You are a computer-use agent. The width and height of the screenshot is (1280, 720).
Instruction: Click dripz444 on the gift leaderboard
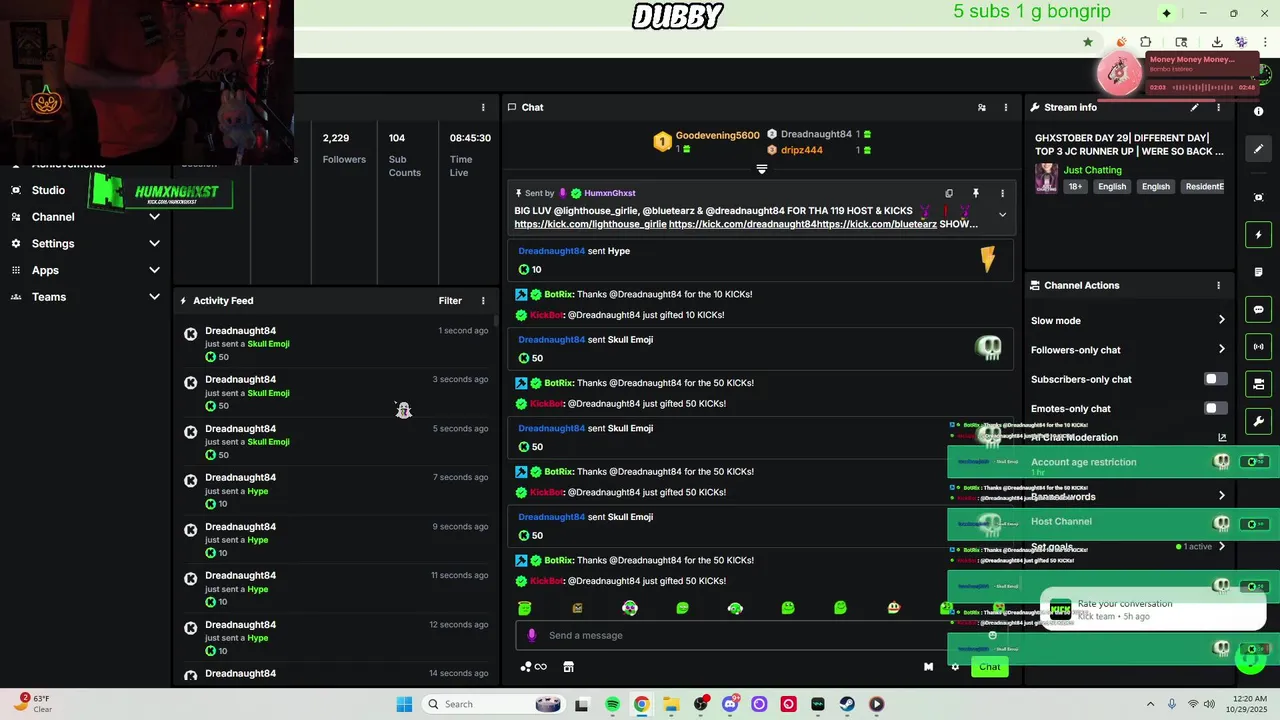coord(801,150)
